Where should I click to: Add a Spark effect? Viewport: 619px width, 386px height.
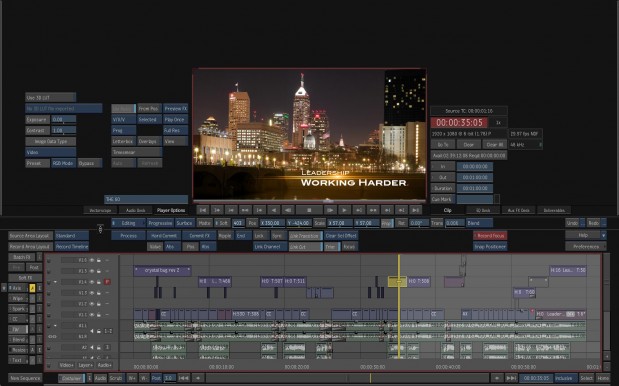point(18,309)
